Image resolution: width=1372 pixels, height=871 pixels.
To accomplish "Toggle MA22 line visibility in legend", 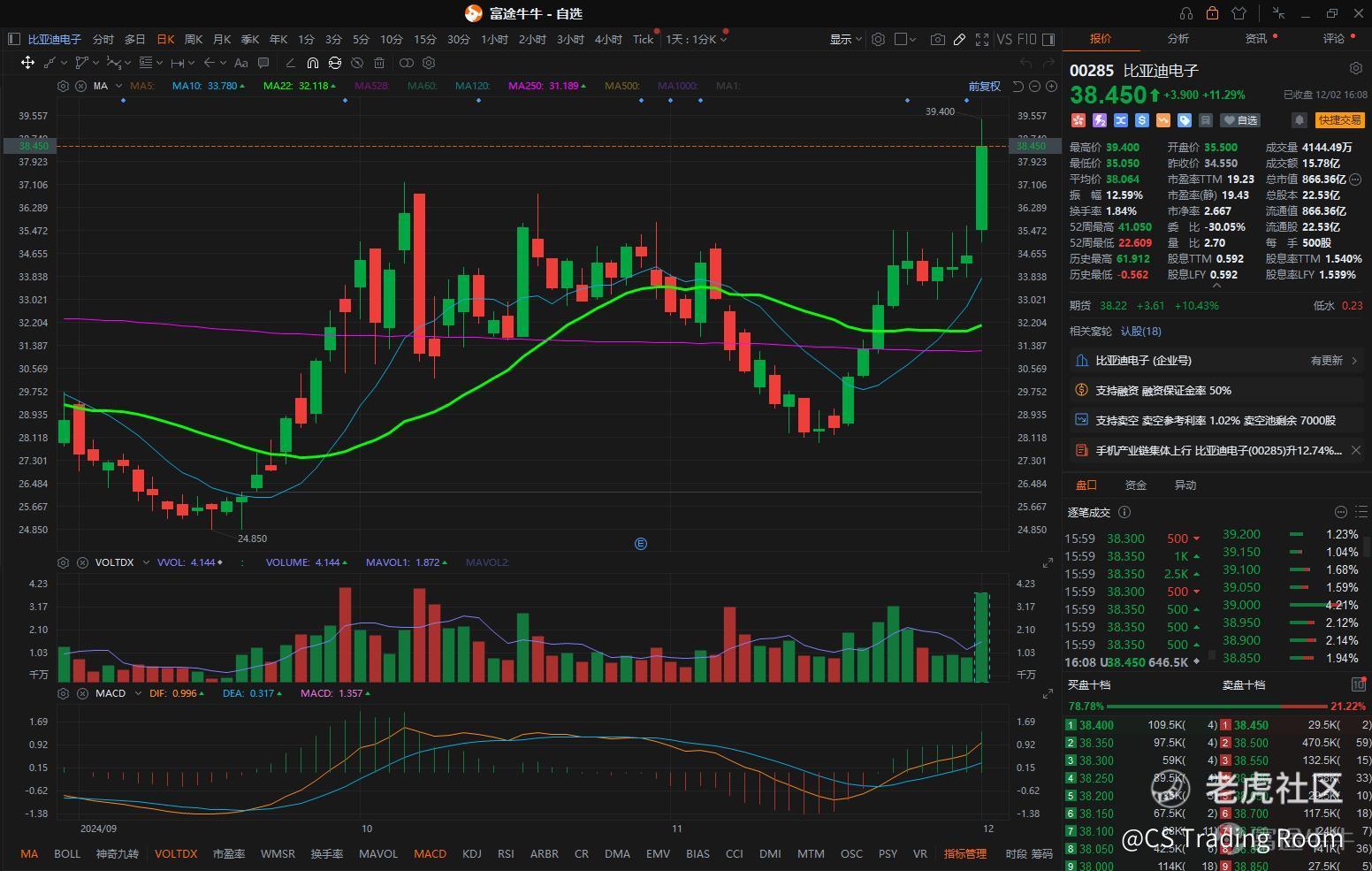I will pos(301,86).
